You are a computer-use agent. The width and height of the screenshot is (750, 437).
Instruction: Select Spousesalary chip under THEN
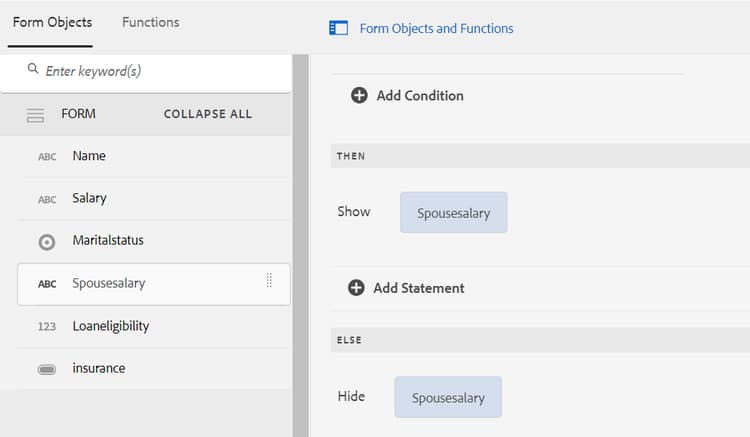453,213
